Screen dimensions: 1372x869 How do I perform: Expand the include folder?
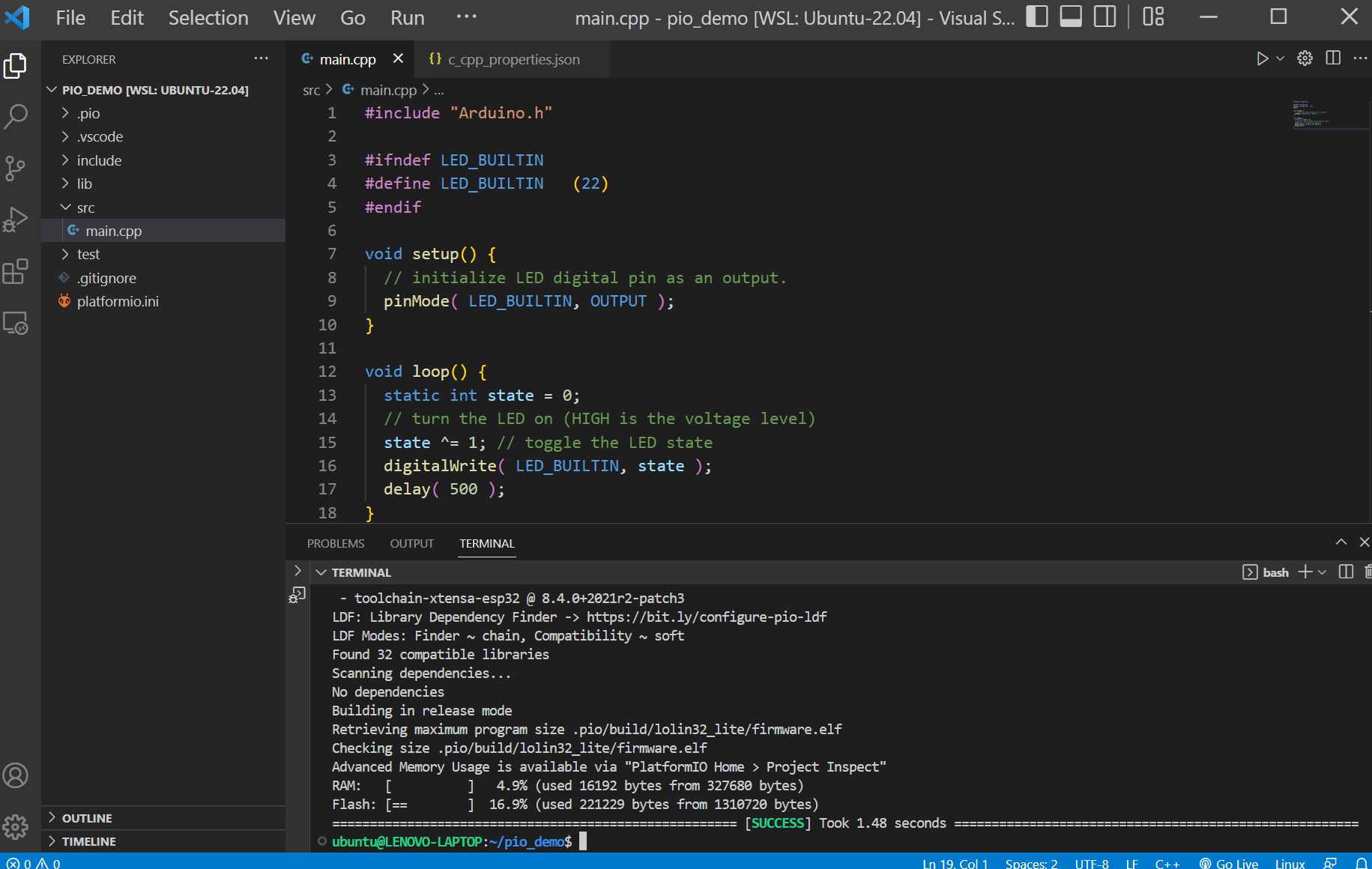pyautogui.click(x=99, y=160)
